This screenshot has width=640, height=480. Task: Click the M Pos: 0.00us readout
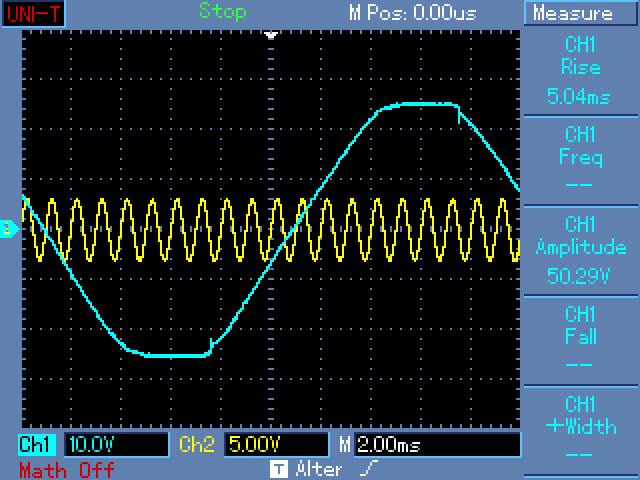413,13
